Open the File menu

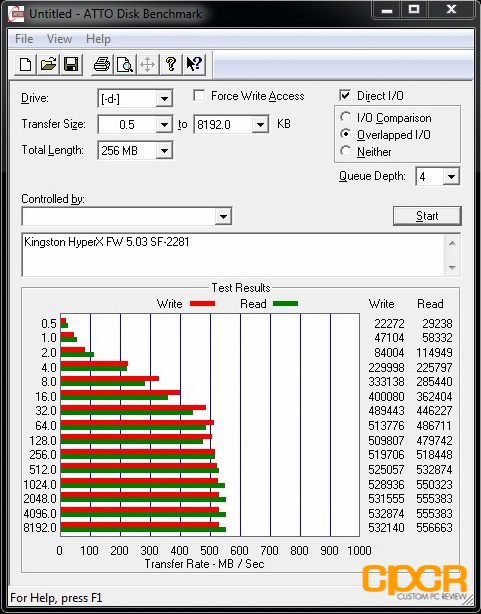pyautogui.click(x=24, y=39)
